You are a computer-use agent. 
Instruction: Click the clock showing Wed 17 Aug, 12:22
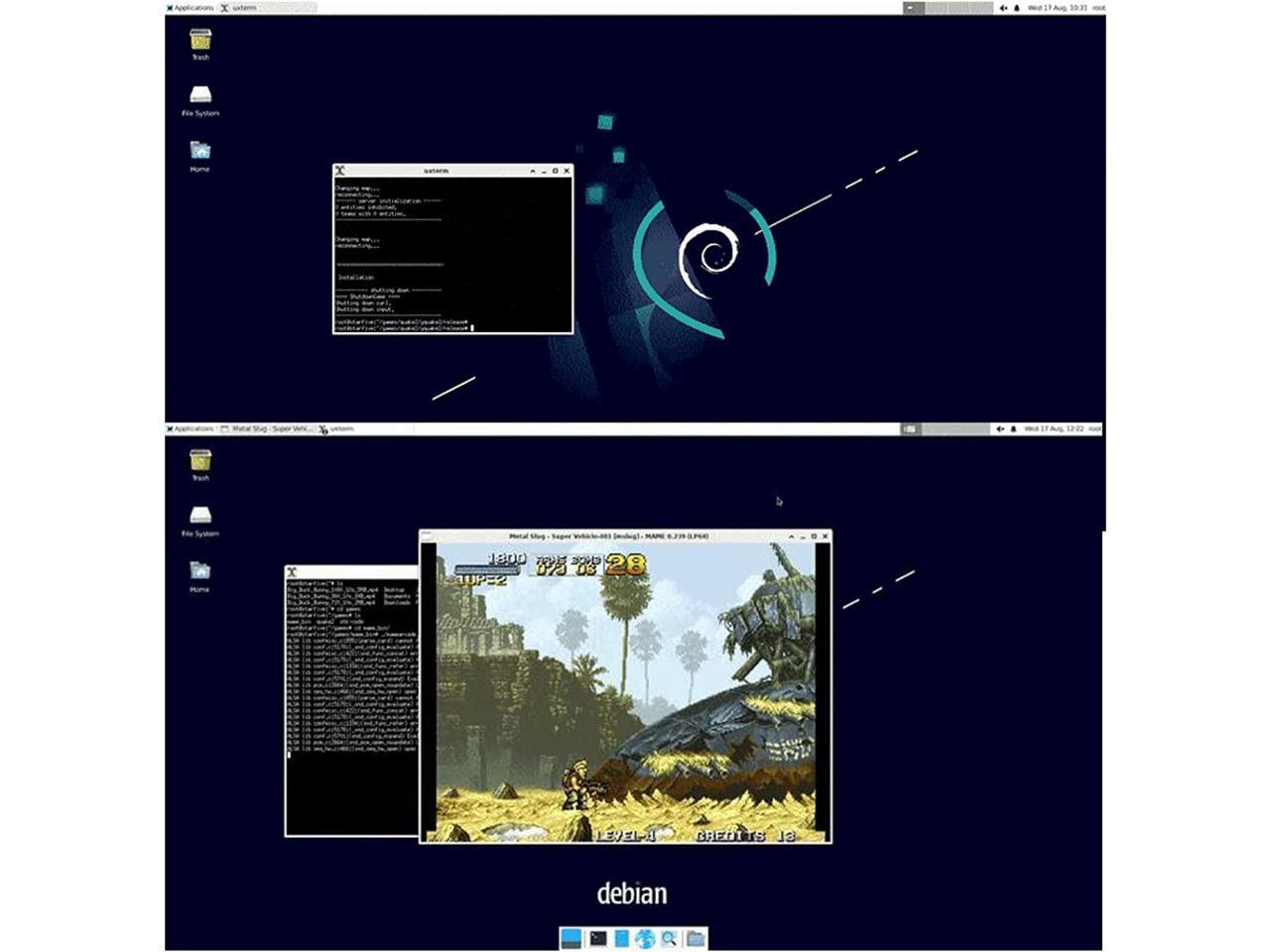(1055, 429)
